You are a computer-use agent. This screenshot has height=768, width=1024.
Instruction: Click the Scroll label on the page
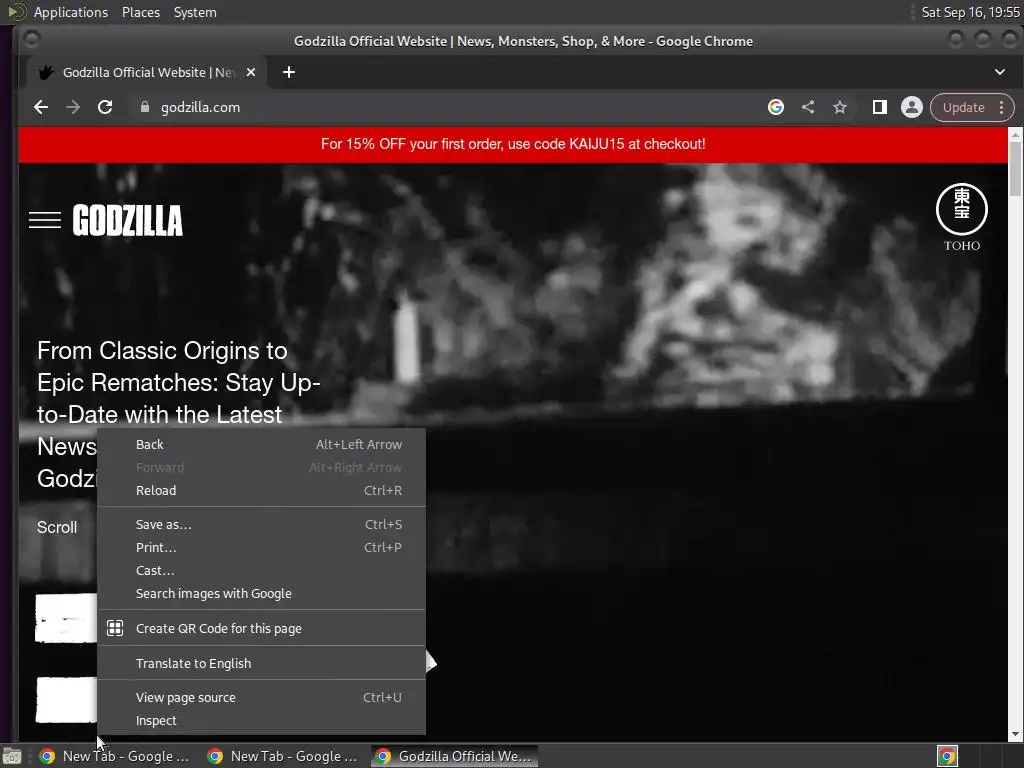pyautogui.click(x=57, y=528)
